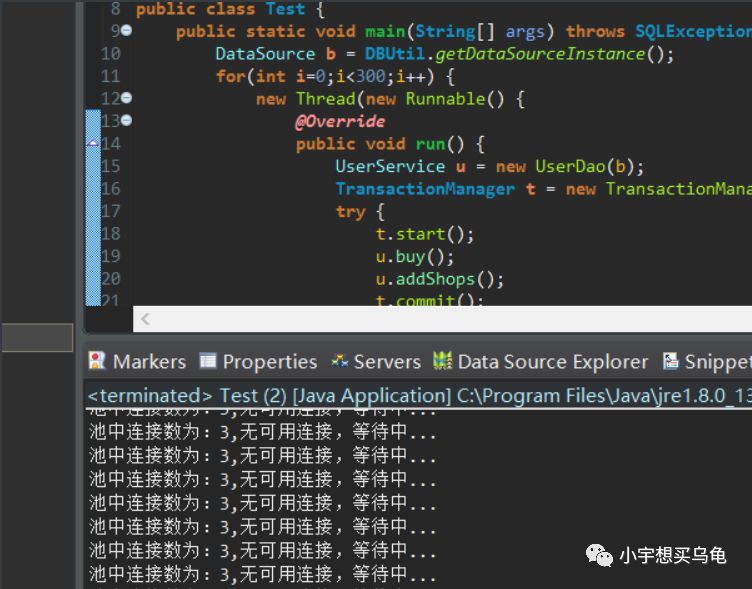Click the Properties tab icon

pyautogui.click(x=208, y=360)
